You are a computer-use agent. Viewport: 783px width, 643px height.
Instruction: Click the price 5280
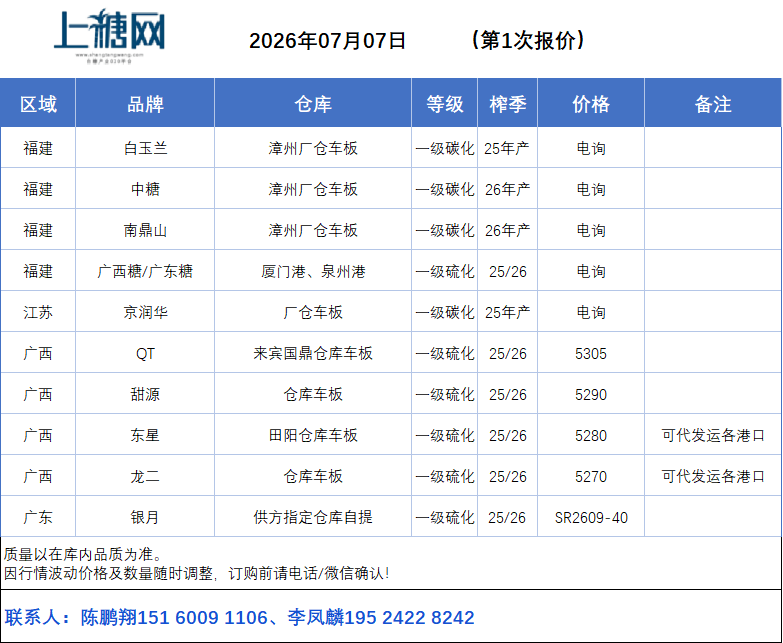[x=591, y=435]
